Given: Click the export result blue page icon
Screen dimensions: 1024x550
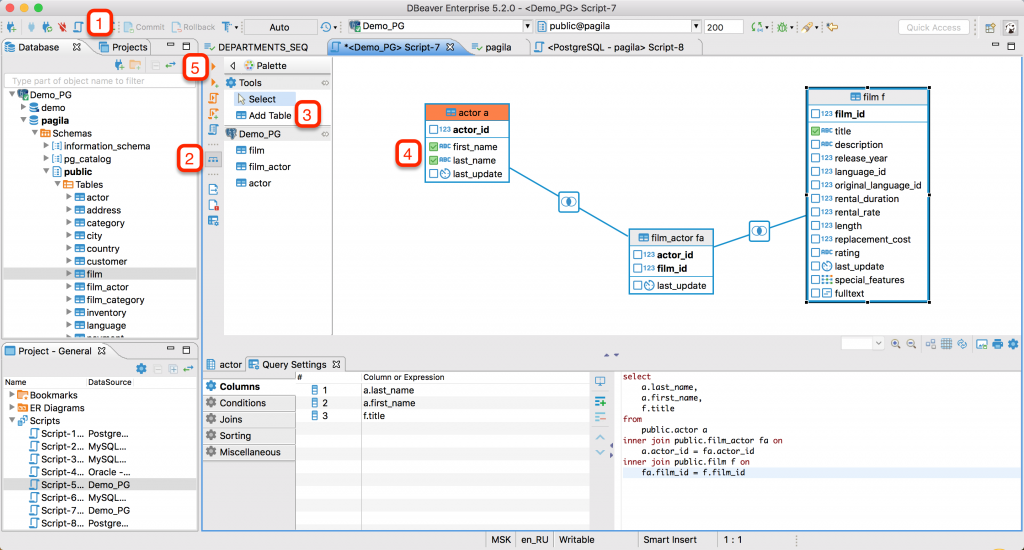Looking at the screenshot, I should (x=214, y=189).
